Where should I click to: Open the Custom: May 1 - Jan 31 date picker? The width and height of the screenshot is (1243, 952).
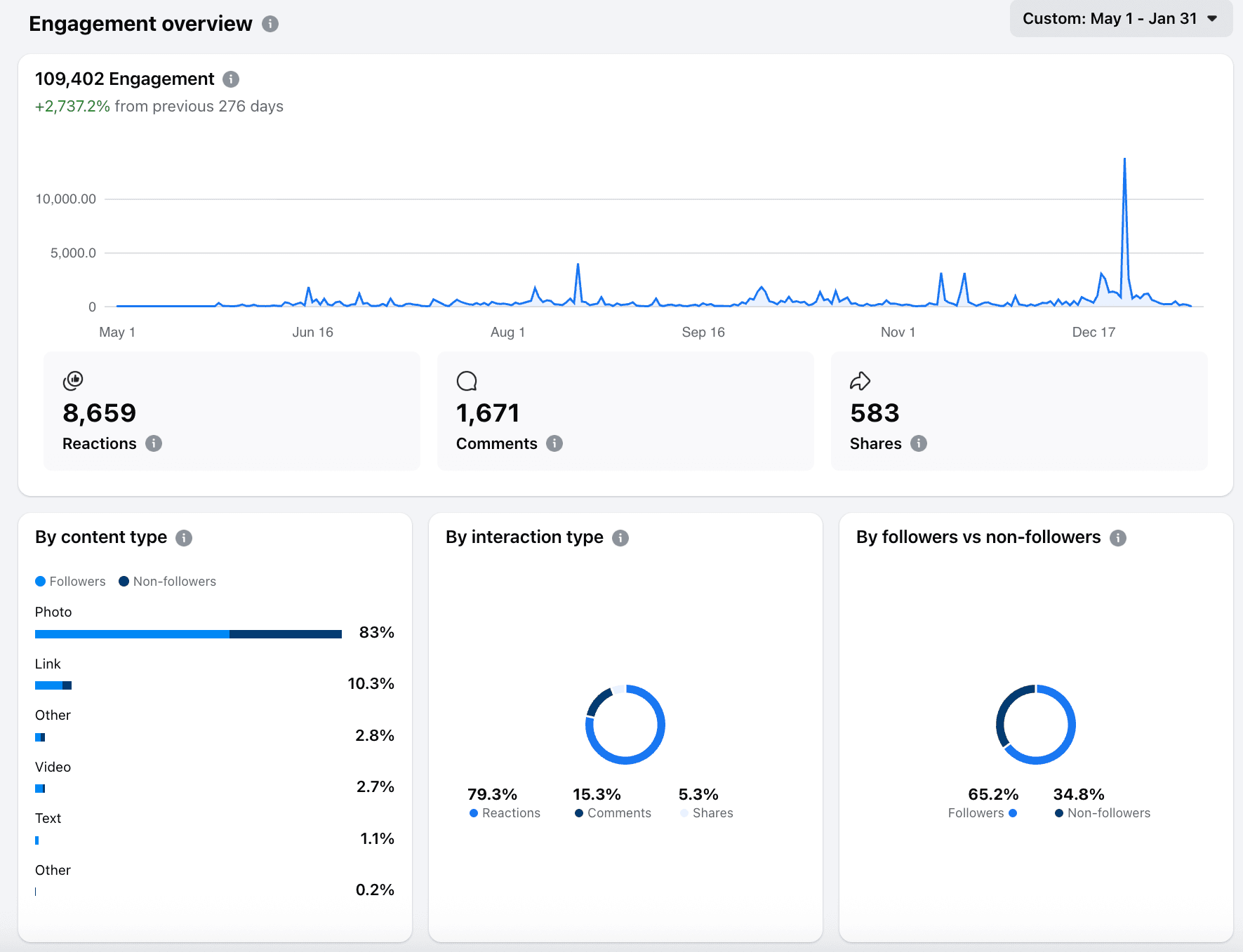tap(1120, 18)
